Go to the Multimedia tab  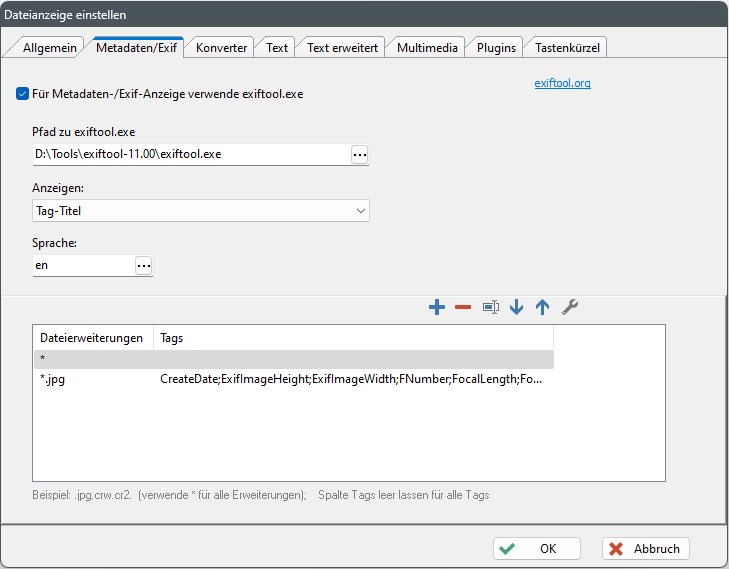coord(427,47)
